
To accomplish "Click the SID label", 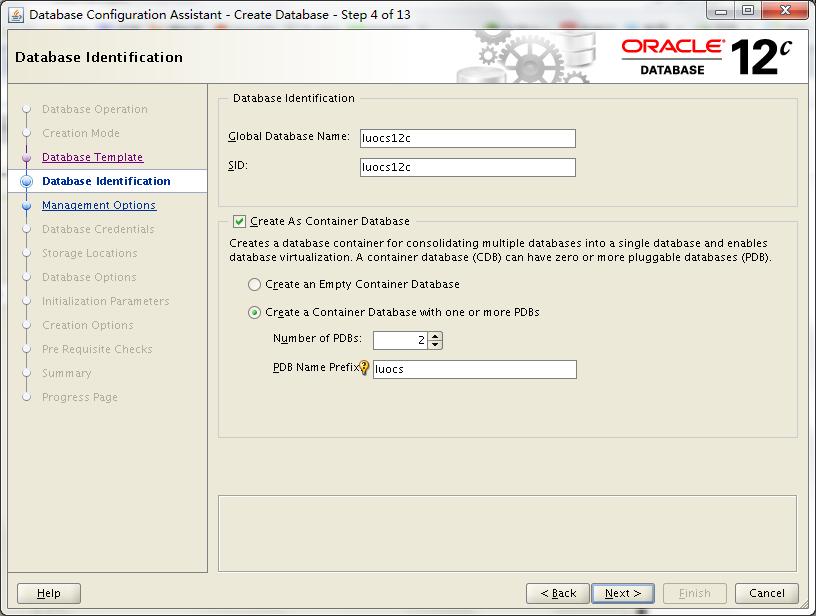I will [x=238, y=165].
